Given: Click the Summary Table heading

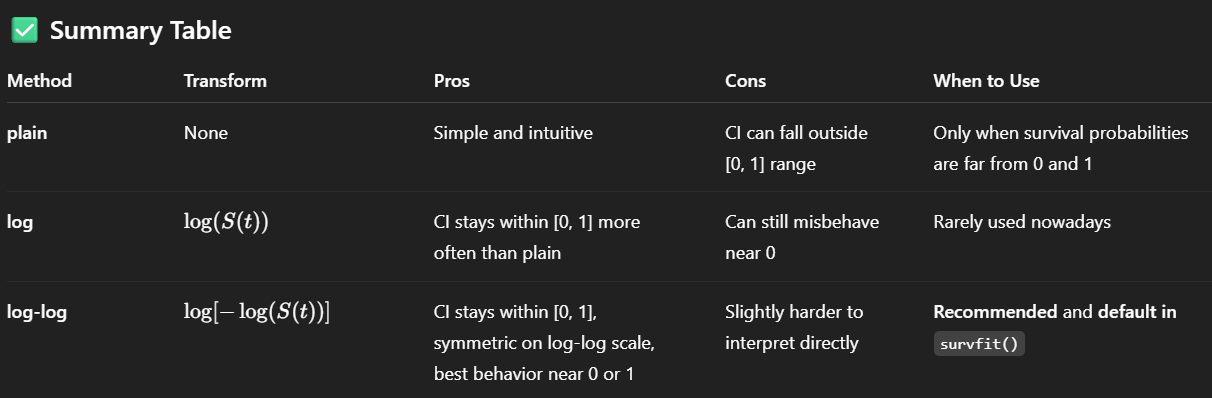Looking at the screenshot, I should [140, 31].
